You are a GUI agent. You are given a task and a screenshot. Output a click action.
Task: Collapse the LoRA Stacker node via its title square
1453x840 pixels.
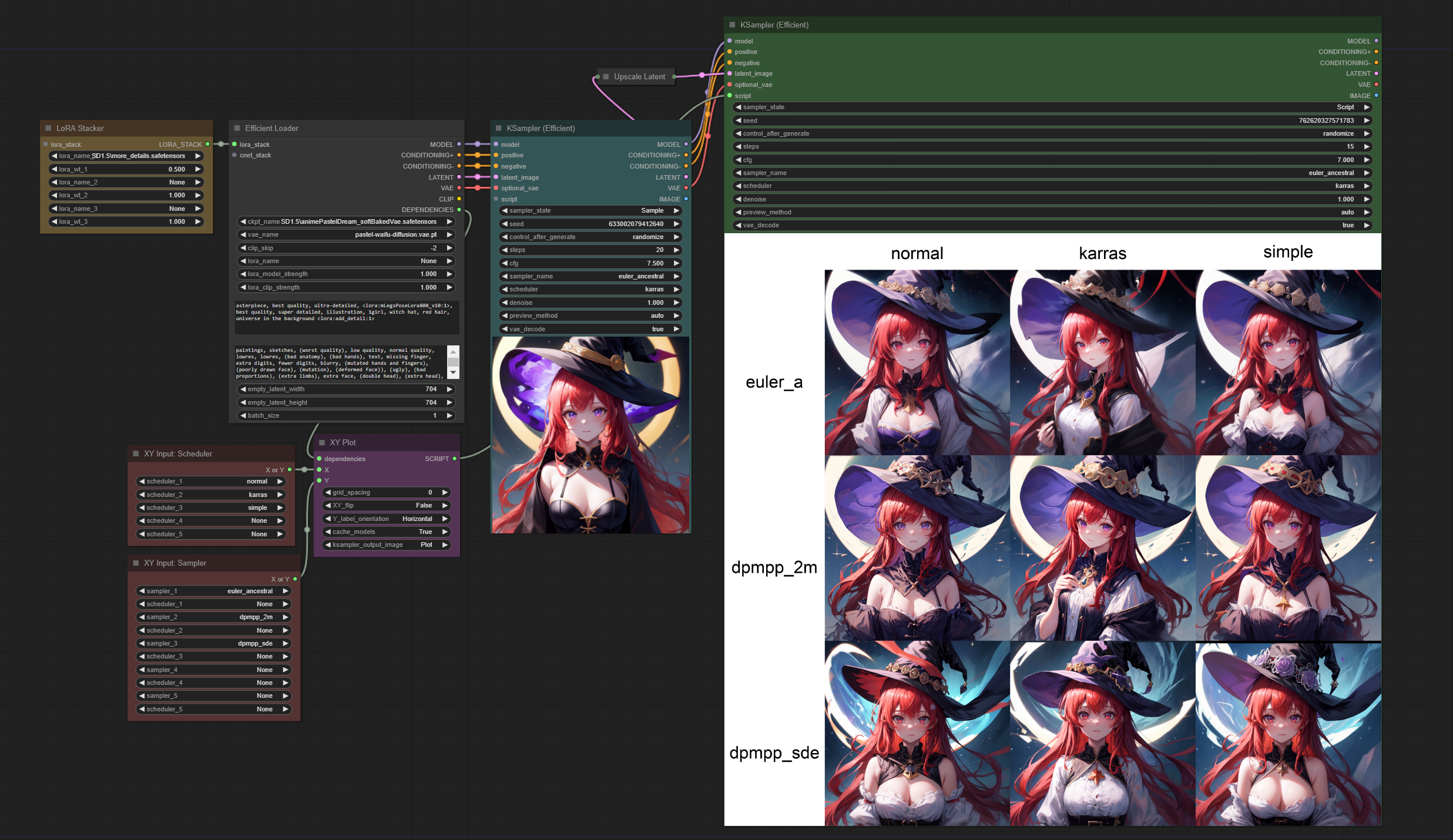pos(48,128)
